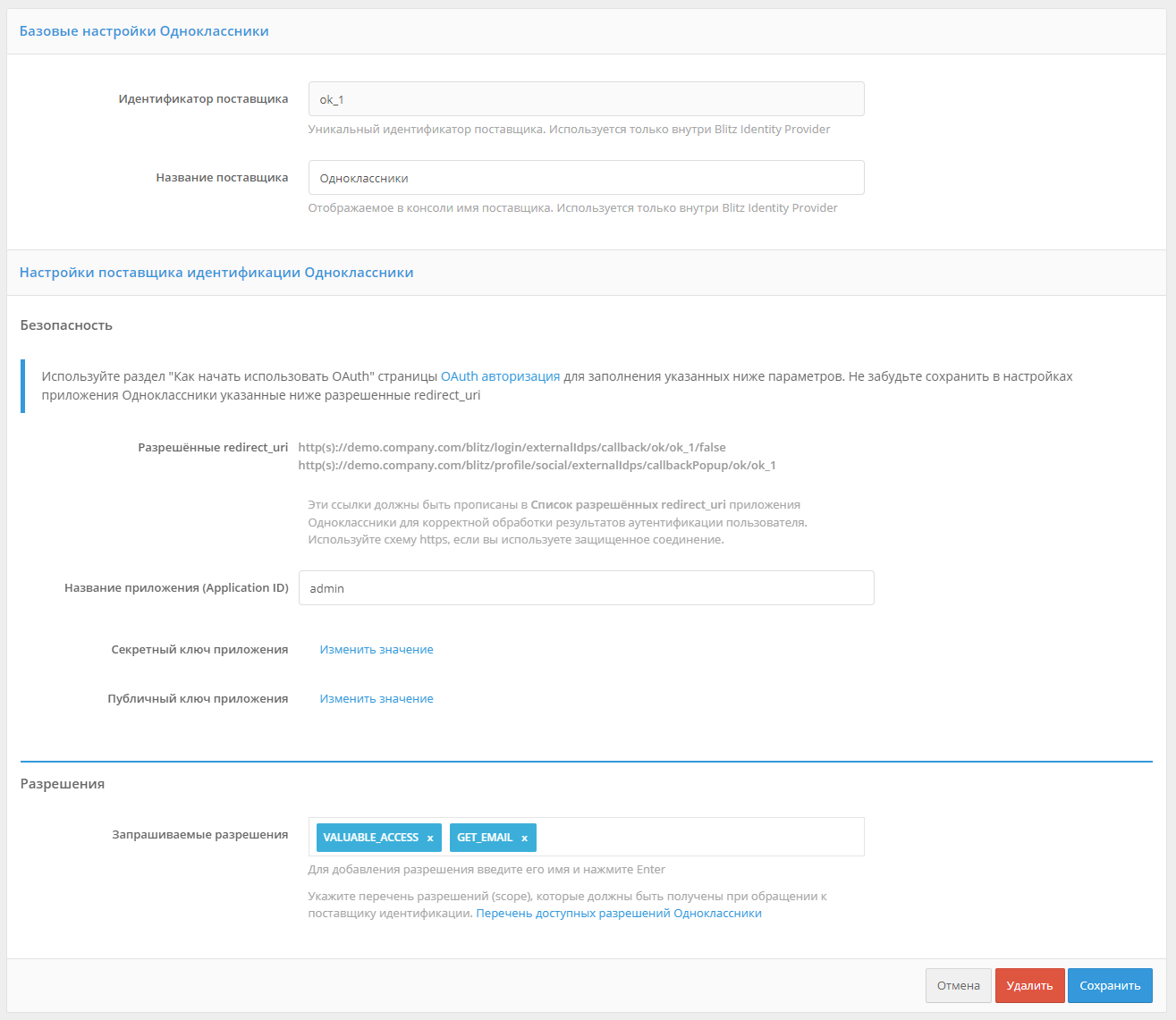Remove the GET_EMAIL permission tag

point(524,838)
